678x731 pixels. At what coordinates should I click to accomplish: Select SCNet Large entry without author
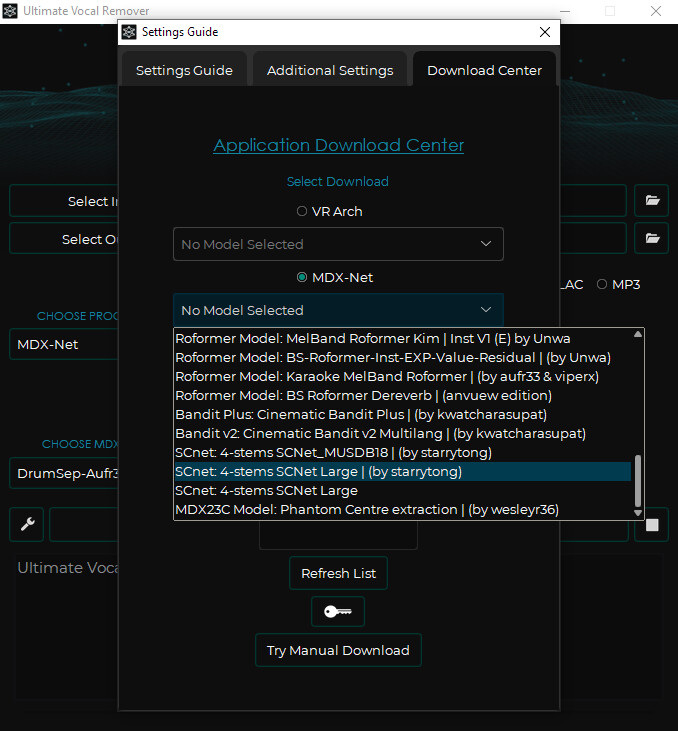pyautogui.click(x=403, y=490)
